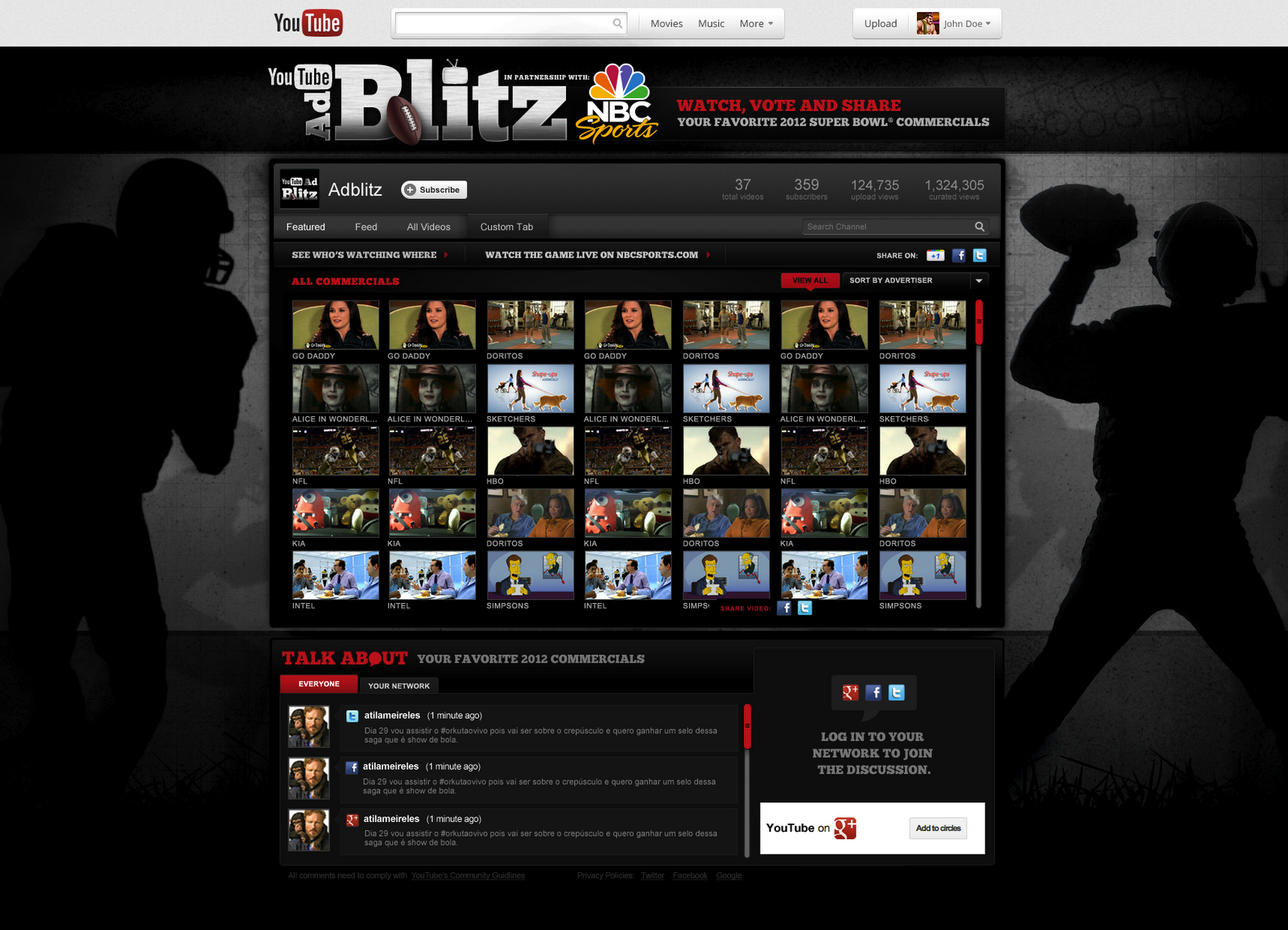Open the Custom Tab
The height and width of the screenshot is (930, 1288).
507,227
